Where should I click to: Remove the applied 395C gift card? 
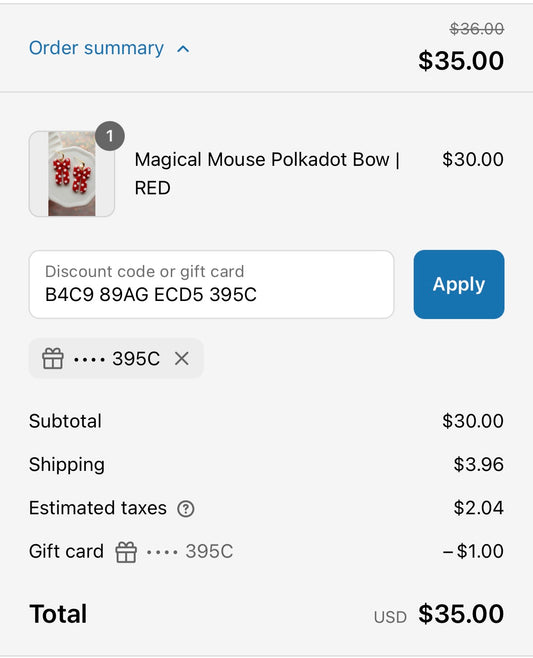[182, 358]
